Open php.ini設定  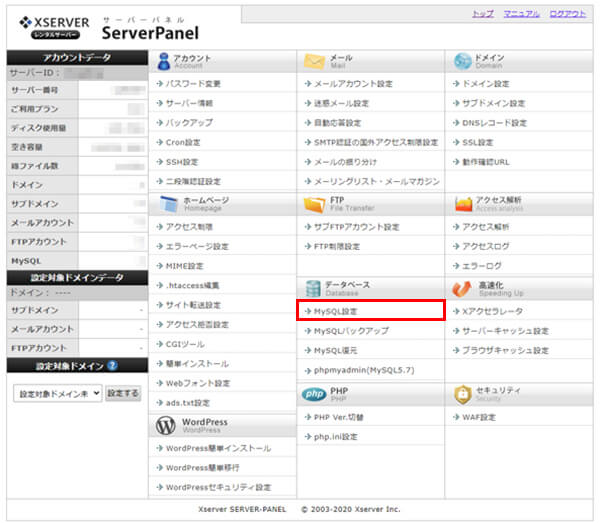point(336,437)
